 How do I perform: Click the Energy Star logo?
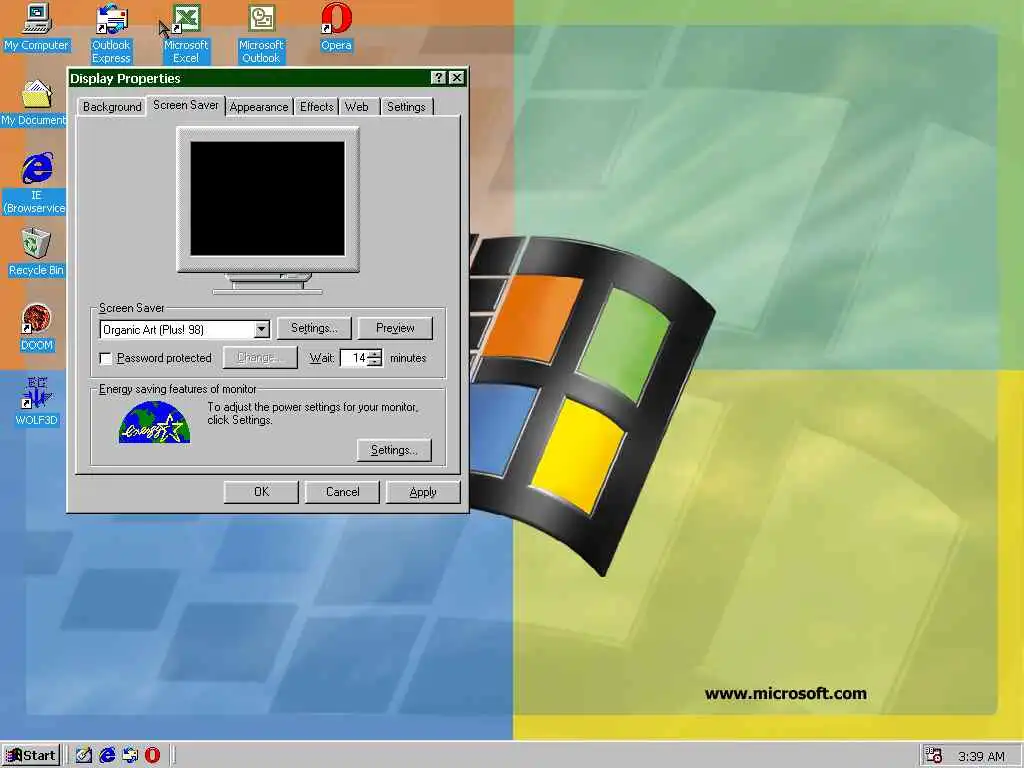[x=155, y=423]
